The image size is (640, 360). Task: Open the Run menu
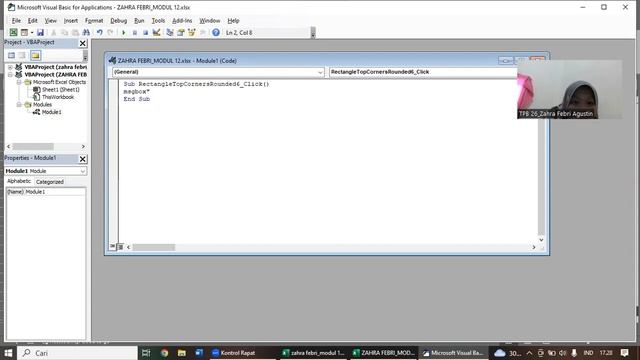click(x=139, y=20)
